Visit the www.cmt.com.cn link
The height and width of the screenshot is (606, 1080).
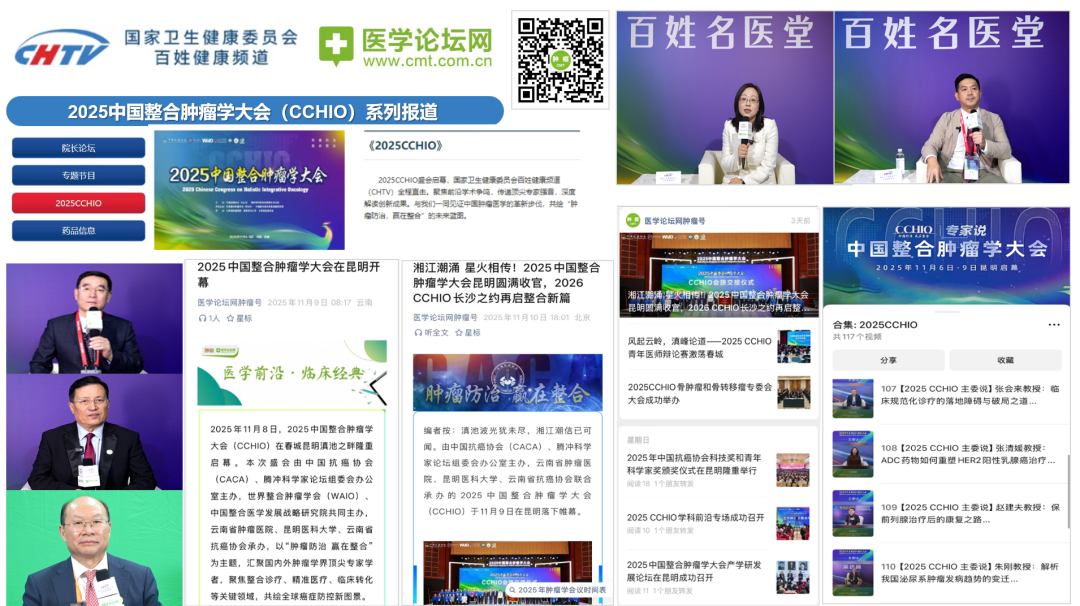pyautogui.click(x=427, y=61)
